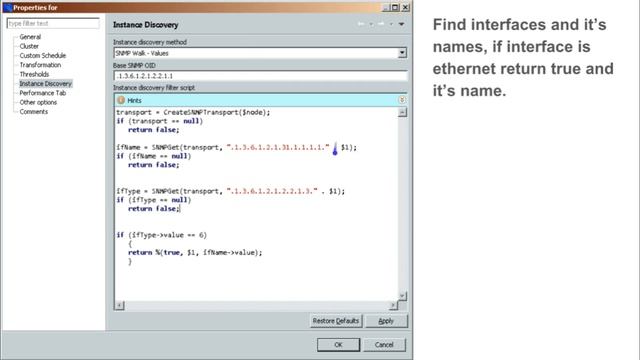Click the Apply button
Image resolution: width=640 pixels, height=360 pixels.
386,321
